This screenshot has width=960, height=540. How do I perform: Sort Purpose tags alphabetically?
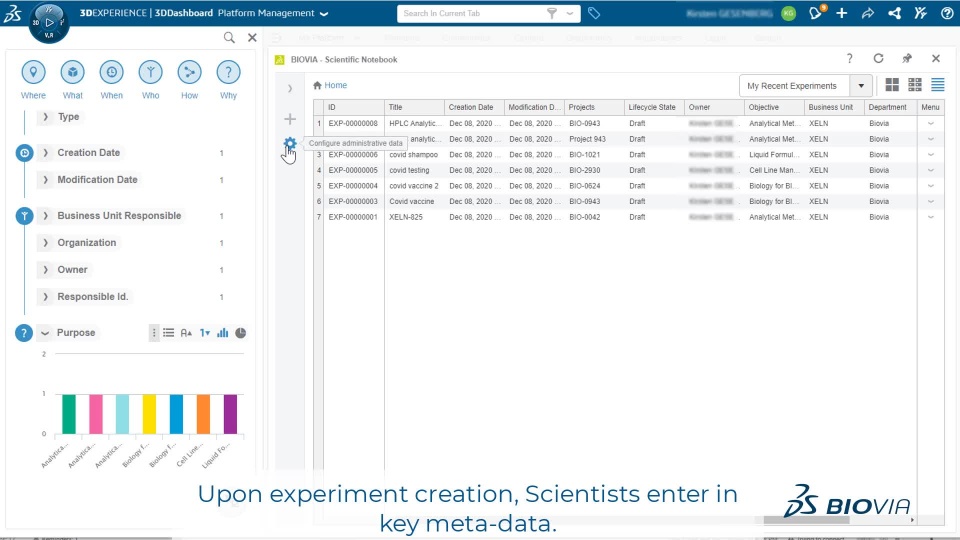point(186,332)
